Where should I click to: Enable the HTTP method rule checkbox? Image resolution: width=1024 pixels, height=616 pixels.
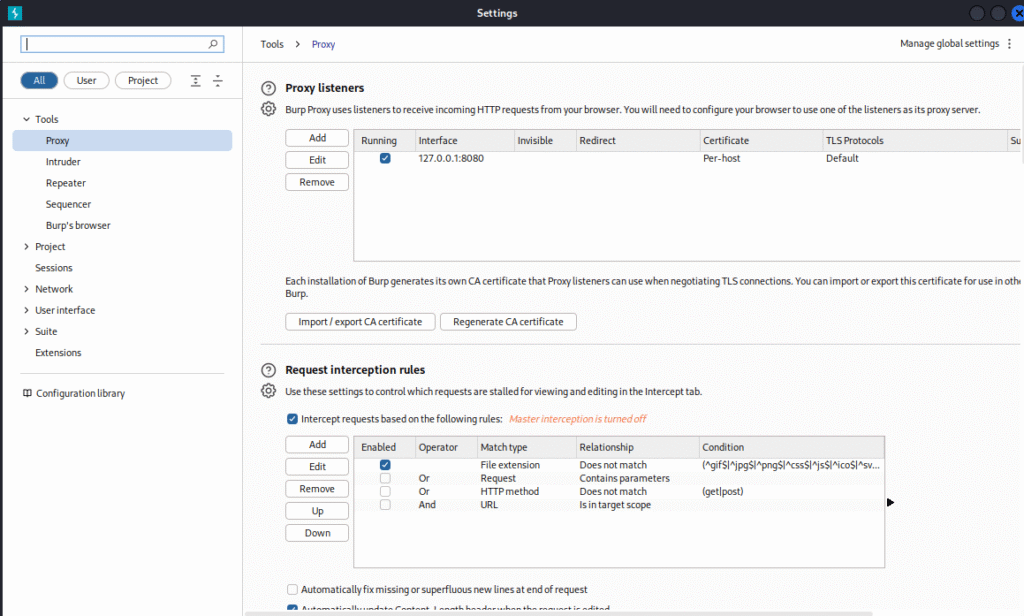tap(385, 491)
